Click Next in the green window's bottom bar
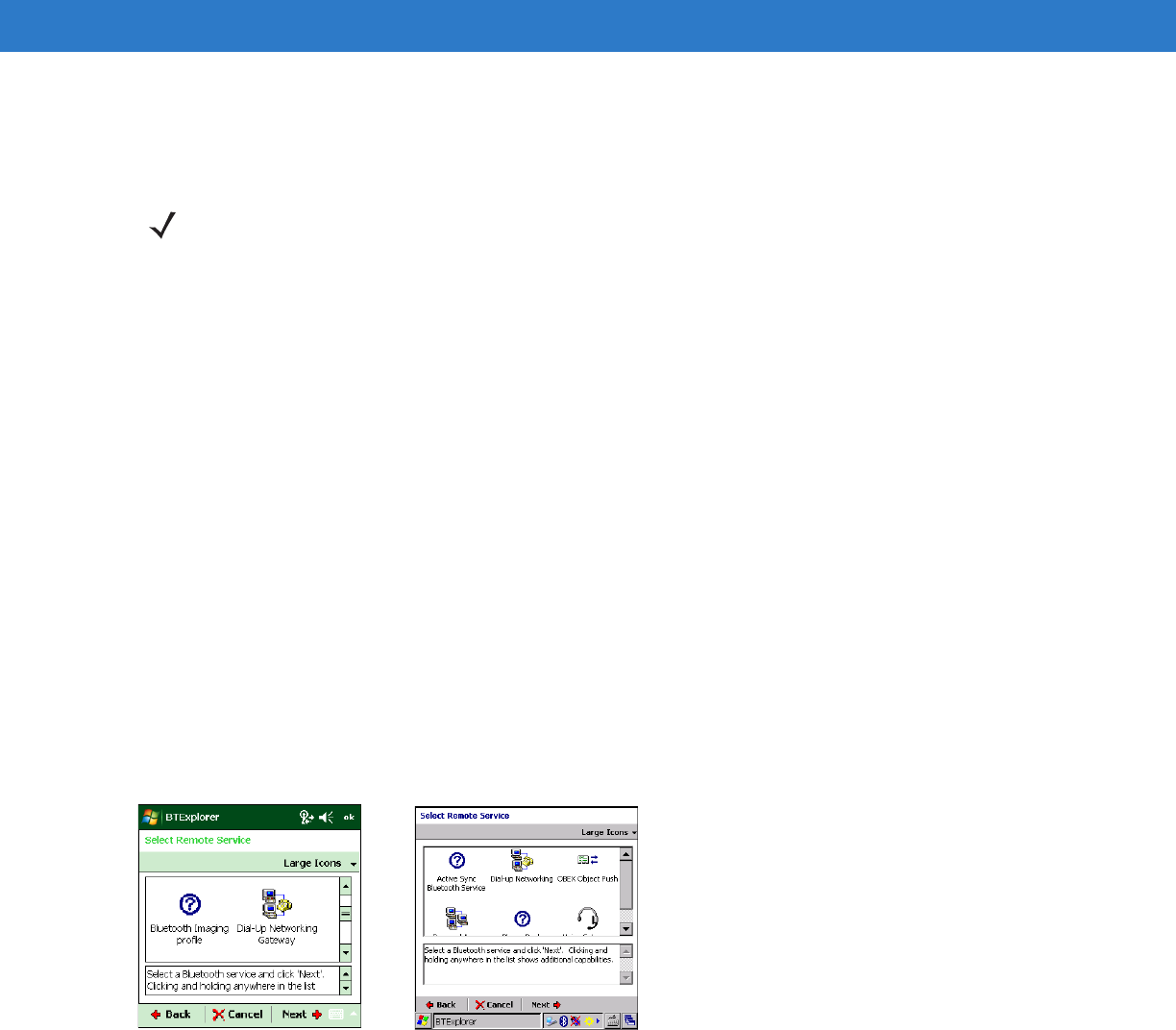Image resolution: width=1176 pixels, height=1030 pixels. [302, 1014]
